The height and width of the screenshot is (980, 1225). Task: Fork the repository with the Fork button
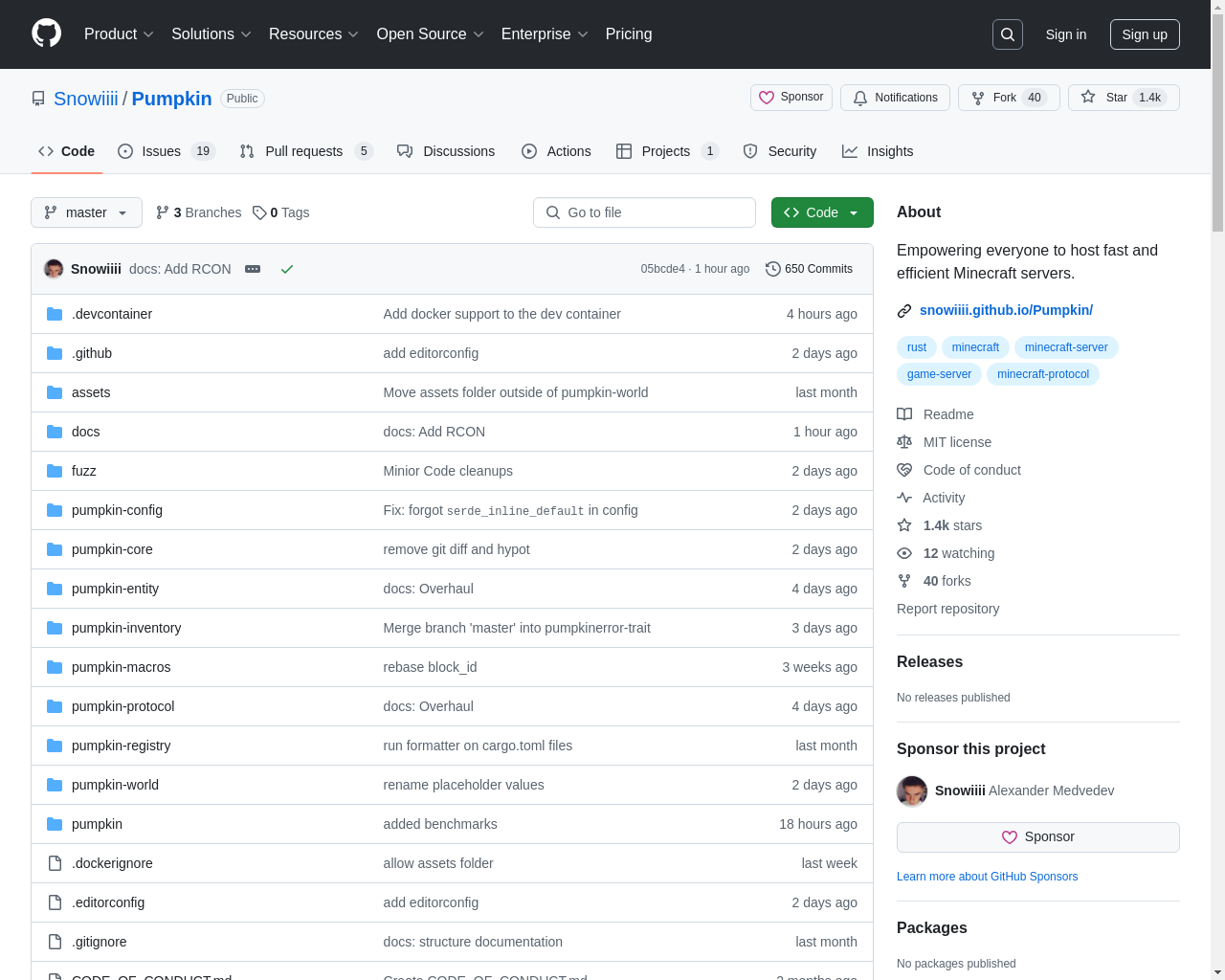(x=1009, y=98)
